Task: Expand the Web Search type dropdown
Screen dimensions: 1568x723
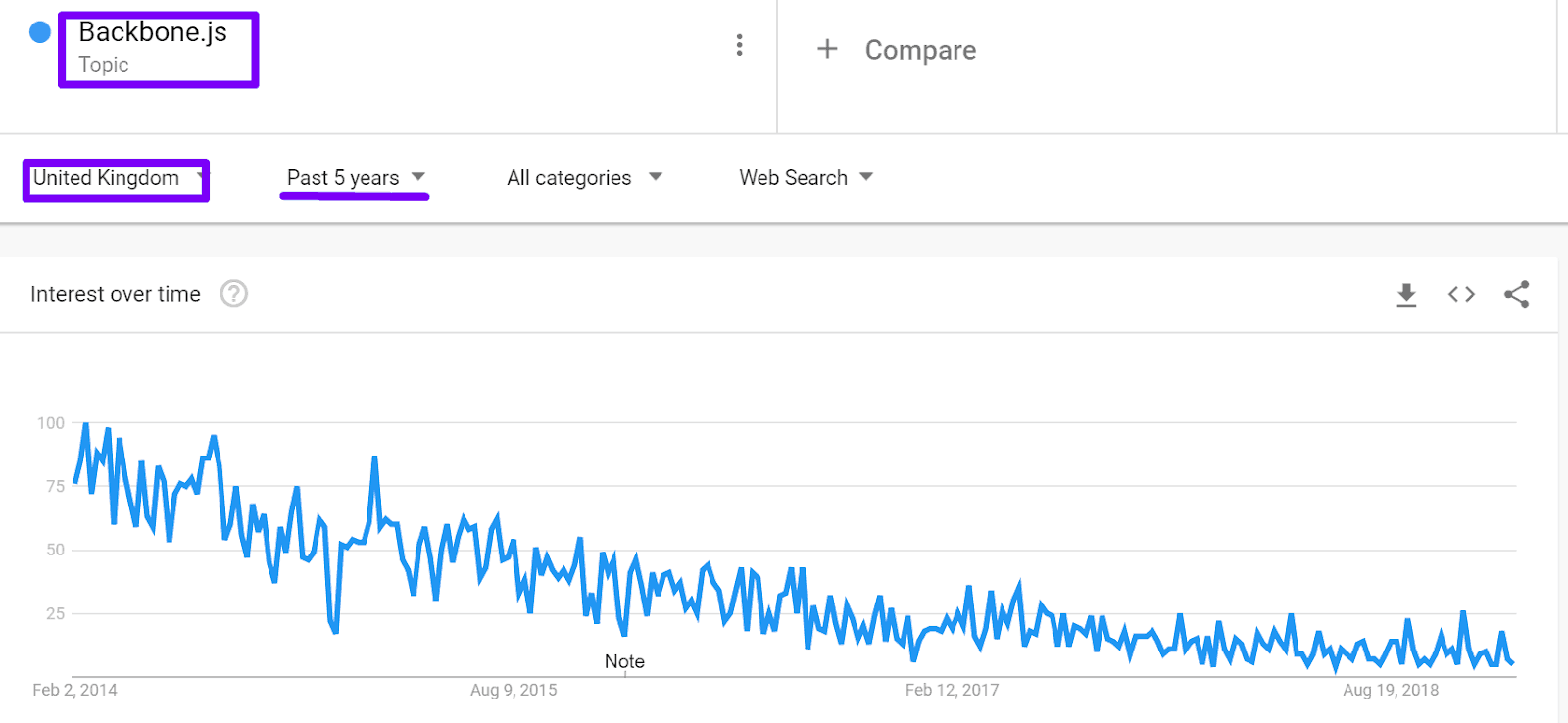Action: pos(806,178)
